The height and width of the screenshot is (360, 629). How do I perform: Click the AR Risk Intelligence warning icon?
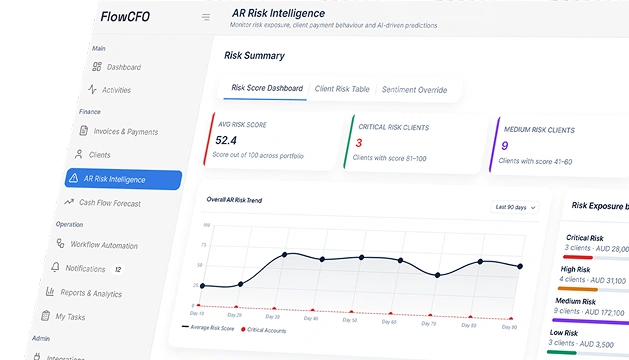tap(73, 178)
